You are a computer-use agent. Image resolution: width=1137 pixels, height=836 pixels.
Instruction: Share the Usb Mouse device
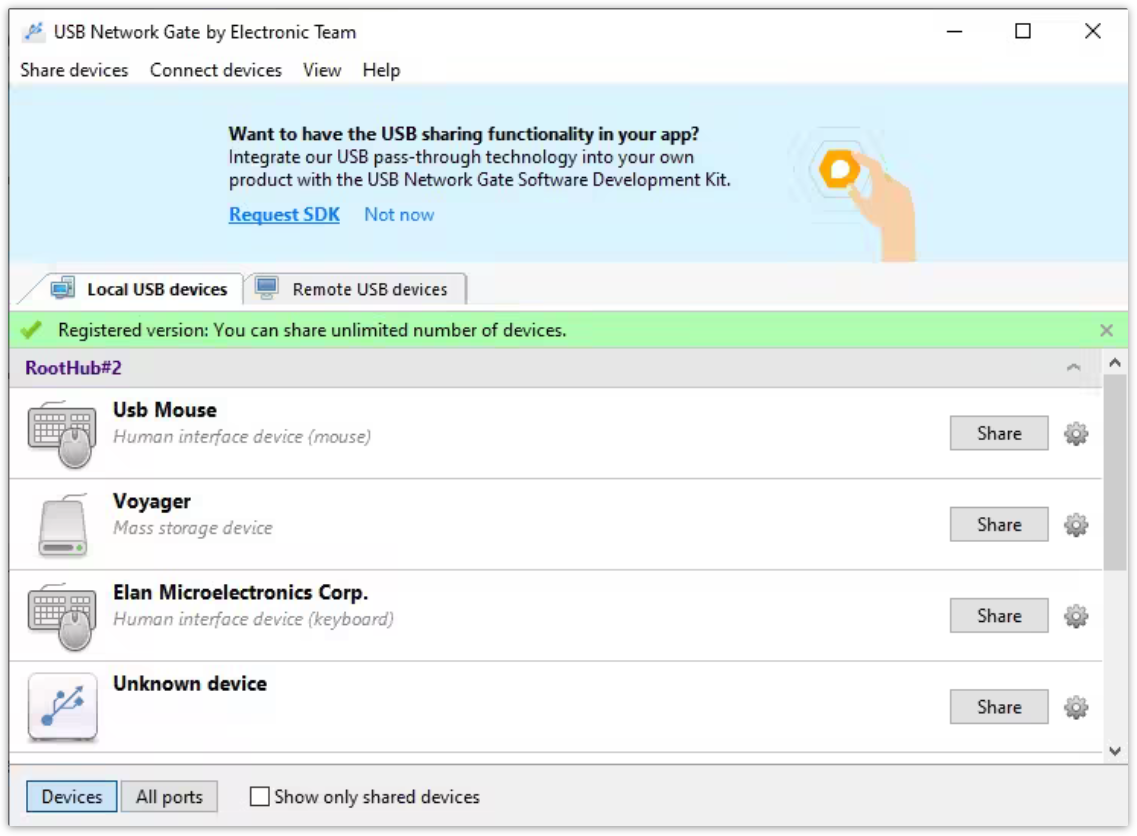coord(999,433)
